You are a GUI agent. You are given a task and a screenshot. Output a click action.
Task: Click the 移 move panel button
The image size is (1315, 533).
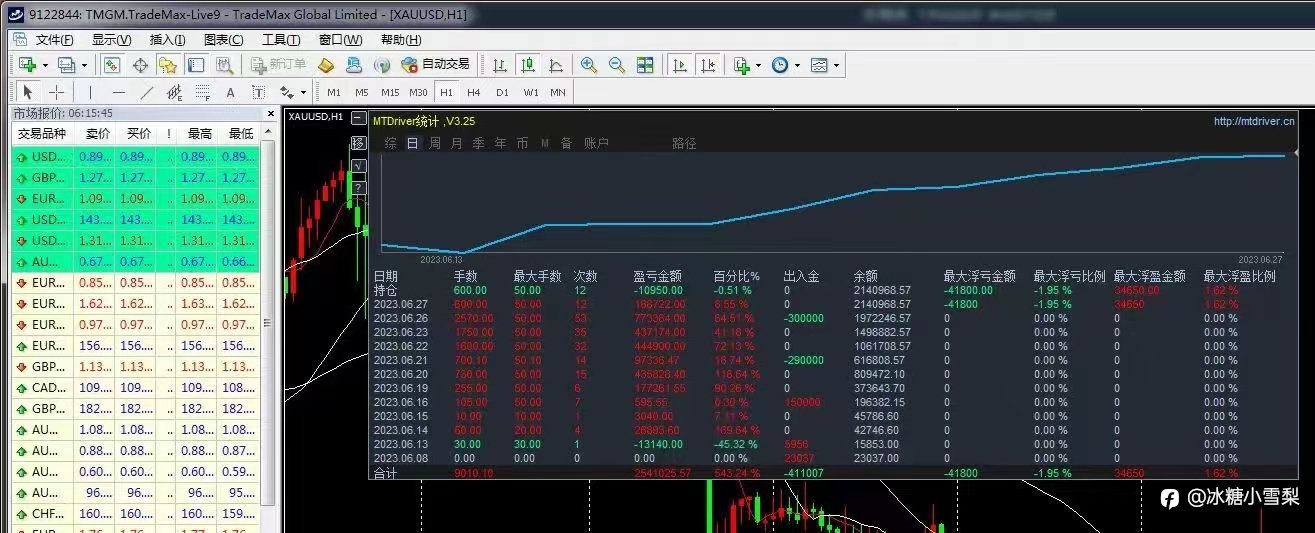(x=359, y=144)
